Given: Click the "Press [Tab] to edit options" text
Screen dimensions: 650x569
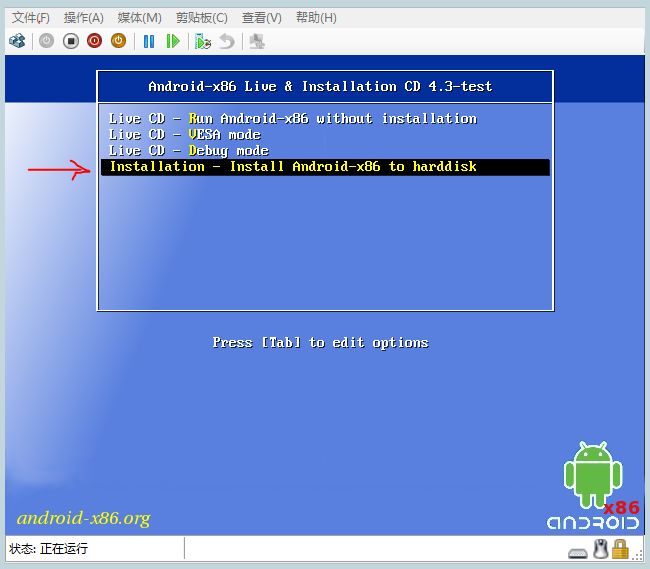Looking at the screenshot, I should tap(320, 343).
